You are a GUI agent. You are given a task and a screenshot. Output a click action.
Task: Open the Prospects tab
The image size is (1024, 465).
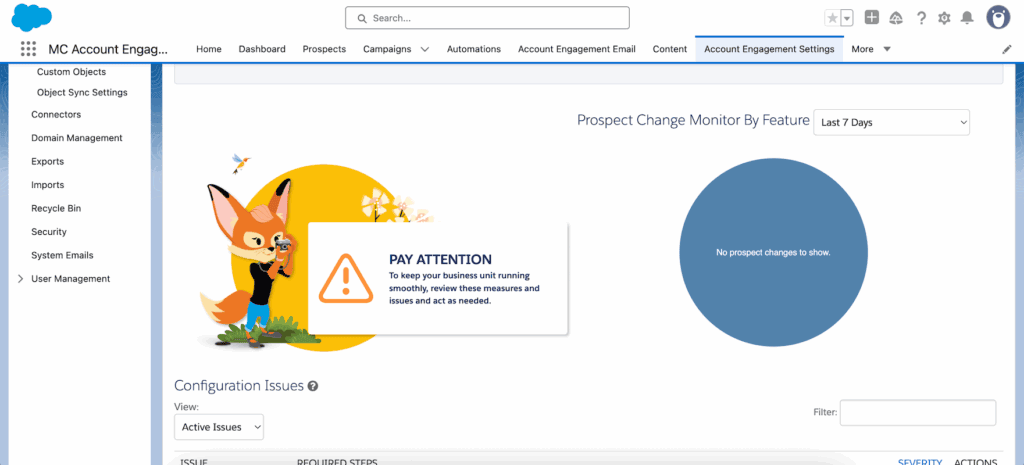[x=324, y=49]
